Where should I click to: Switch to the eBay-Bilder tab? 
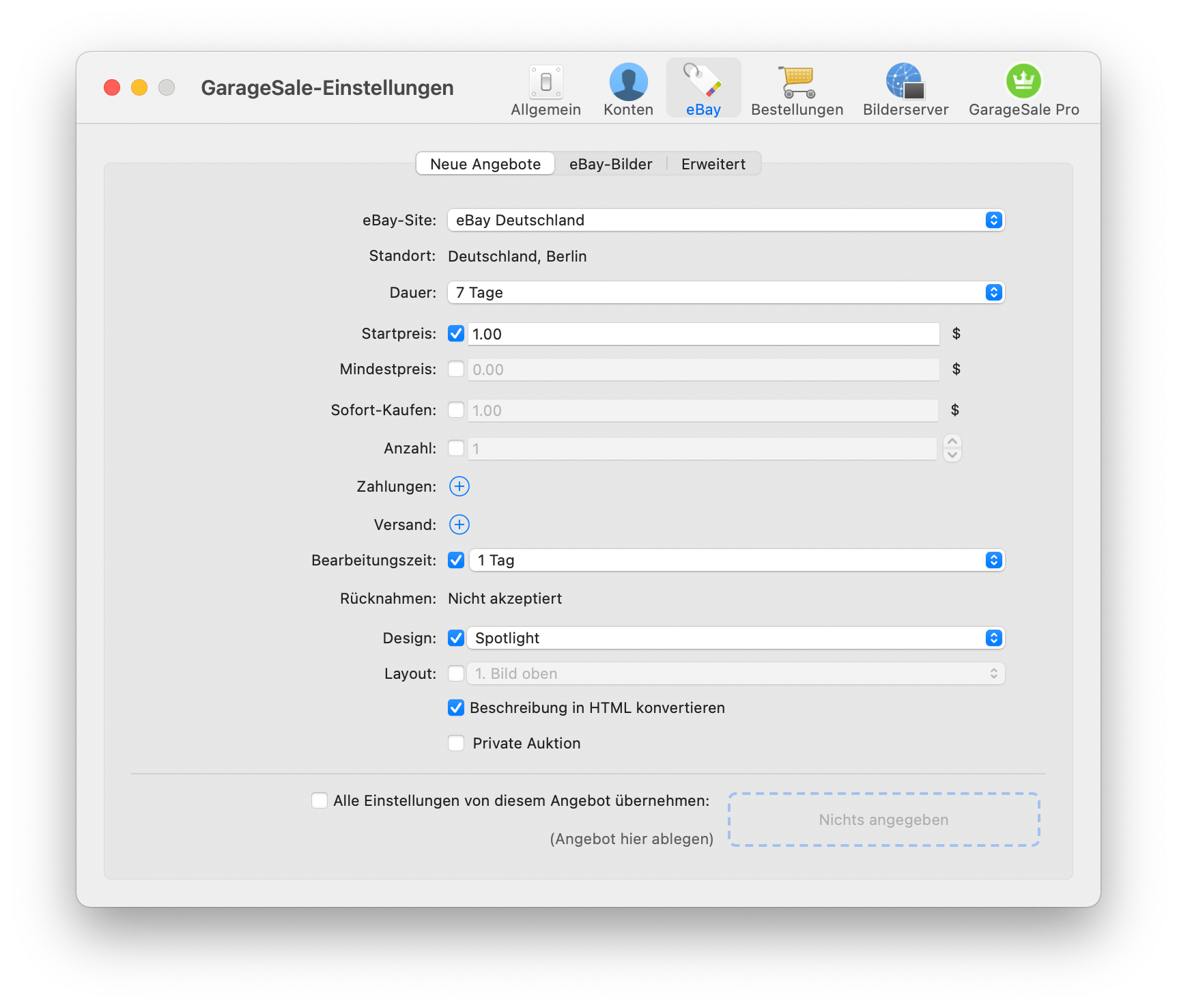tap(610, 164)
